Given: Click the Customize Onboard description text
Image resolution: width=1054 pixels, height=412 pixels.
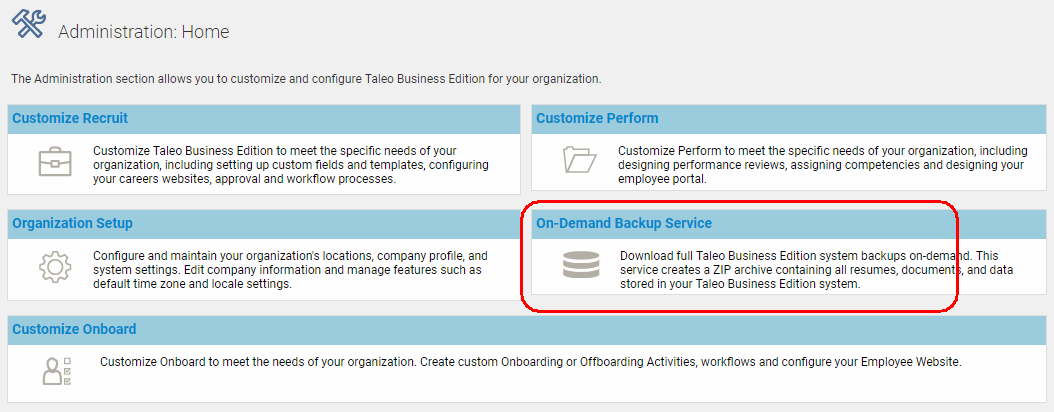Looking at the screenshot, I should coord(531,362).
